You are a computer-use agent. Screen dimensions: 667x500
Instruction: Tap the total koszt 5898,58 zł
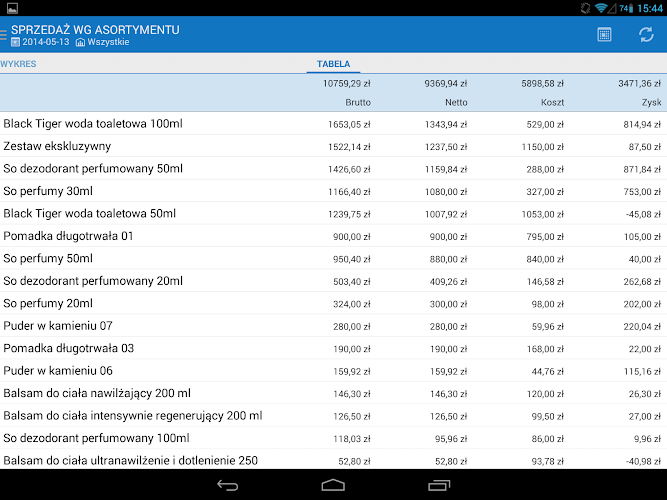[542, 83]
